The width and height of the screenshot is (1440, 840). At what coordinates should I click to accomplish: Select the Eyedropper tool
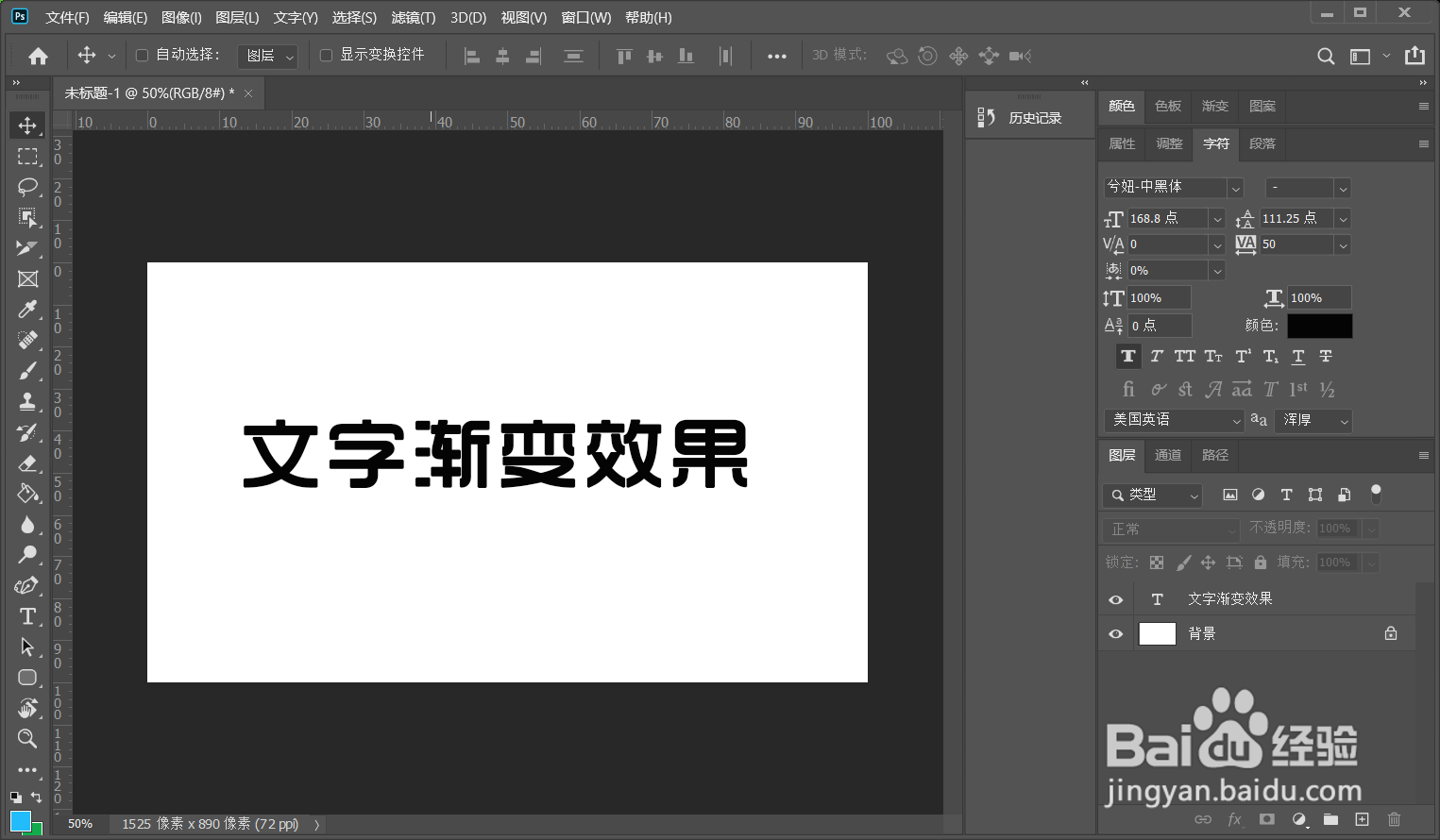(27, 310)
